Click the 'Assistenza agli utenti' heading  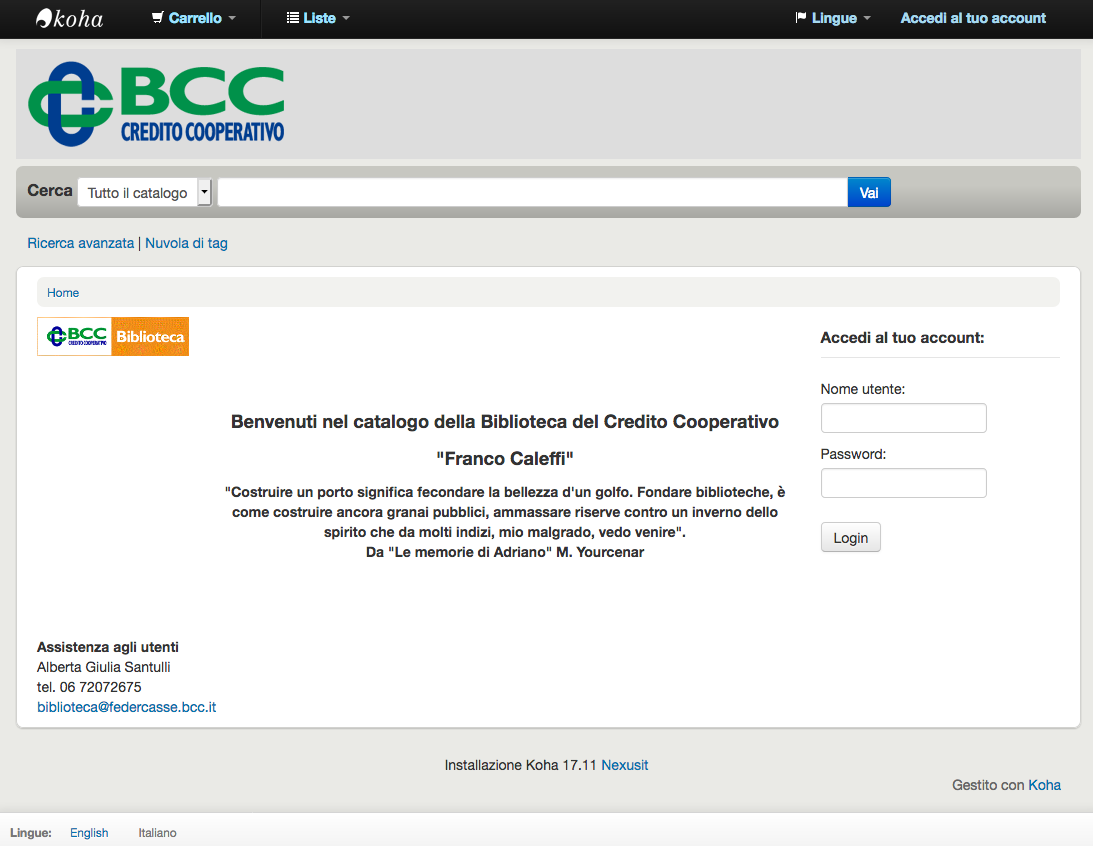click(x=108, y=647)
